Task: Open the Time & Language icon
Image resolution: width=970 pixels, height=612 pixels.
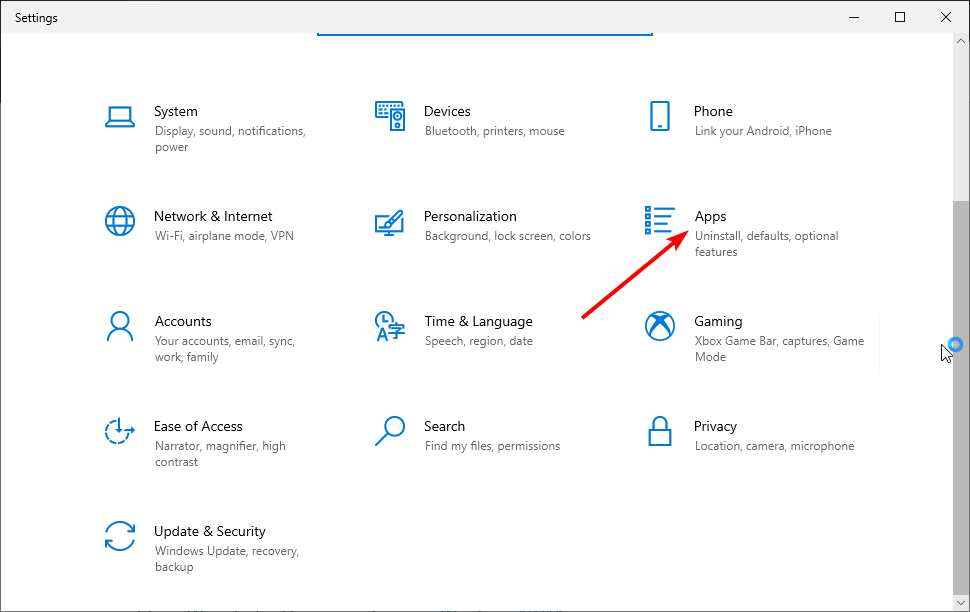Action: 389,326
